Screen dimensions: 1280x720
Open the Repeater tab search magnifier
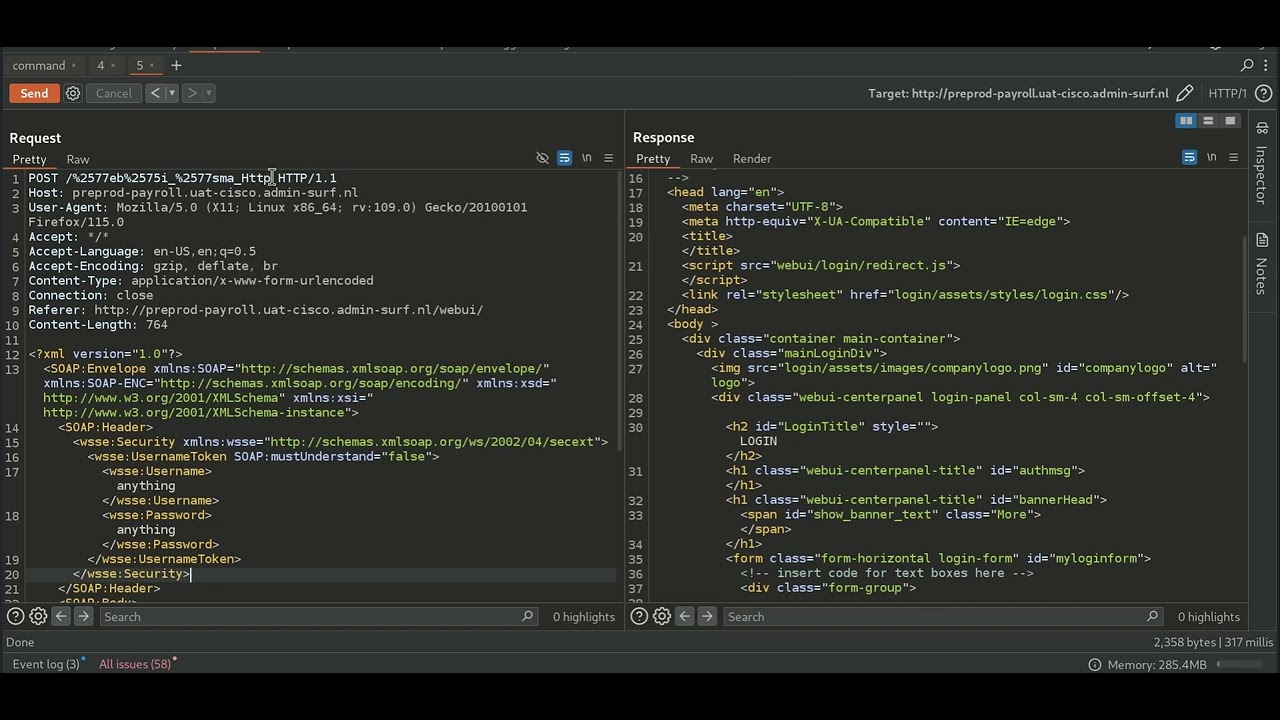[x=1247, y=65]
